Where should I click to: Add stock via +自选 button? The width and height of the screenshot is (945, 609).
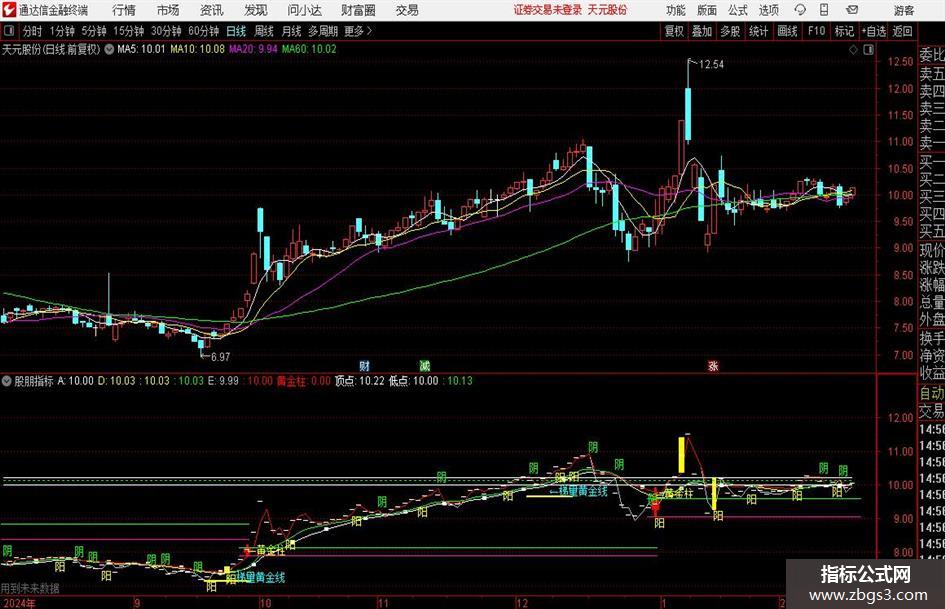point(874,31)
